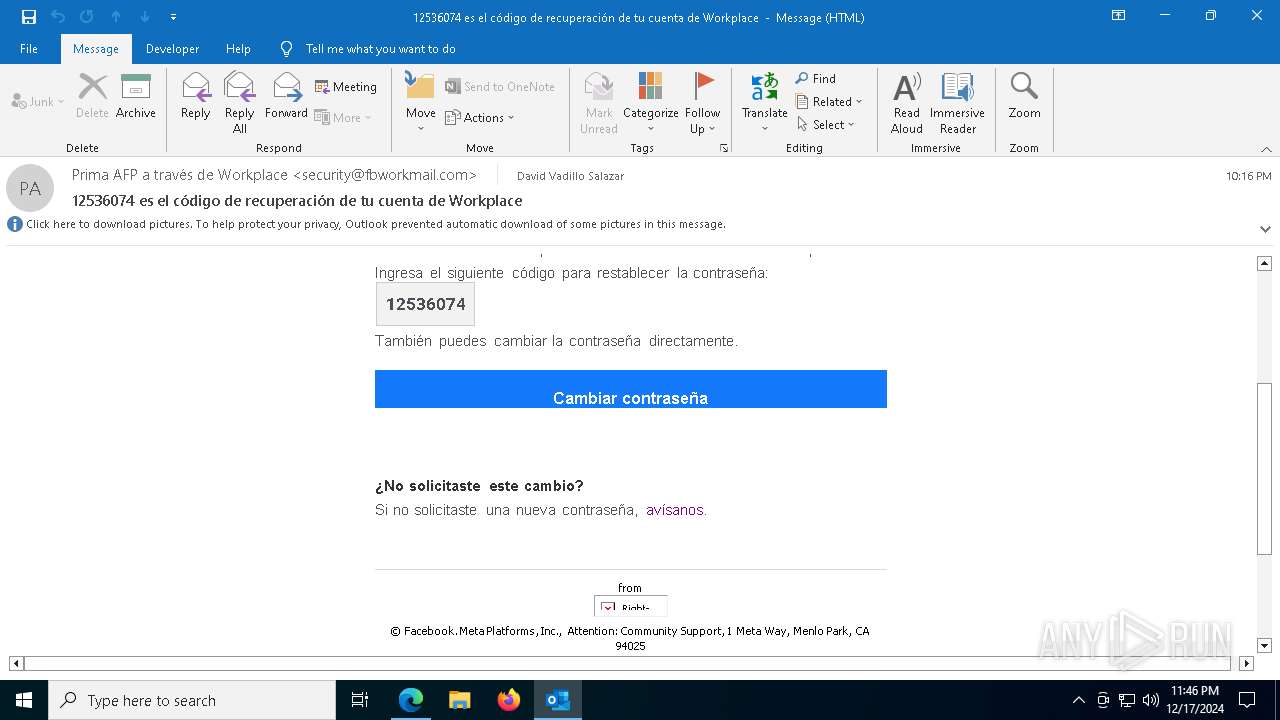Click the taskbar search box

coord(192,700)
